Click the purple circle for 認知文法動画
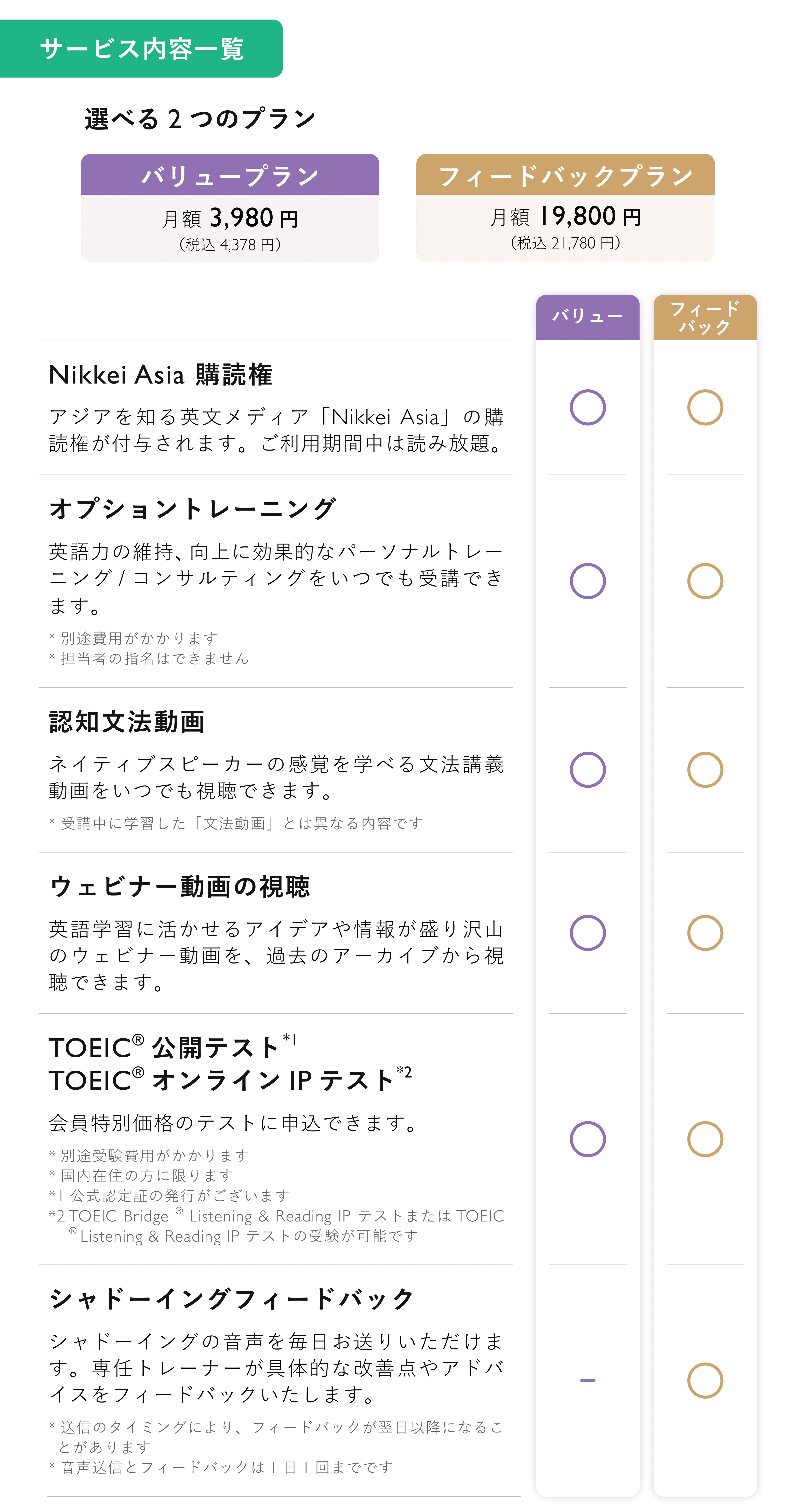Screen dimensions: 796x1512 pyautogui.click(x=587, y=769)
